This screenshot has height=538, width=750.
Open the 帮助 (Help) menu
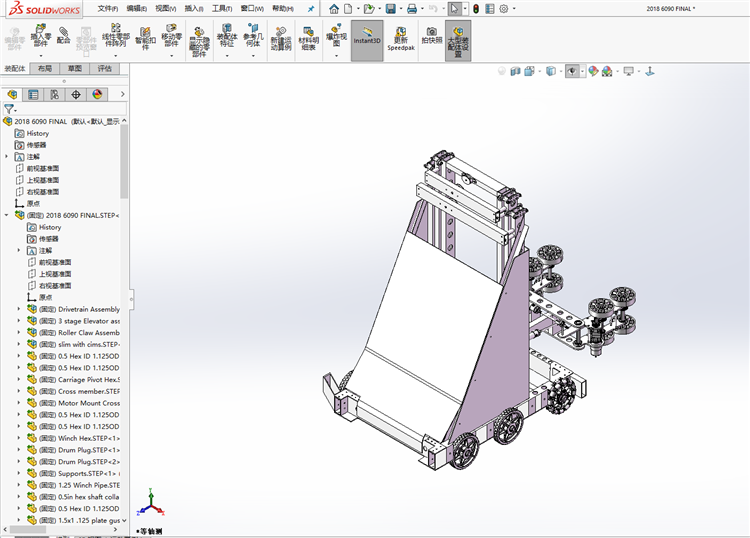coord(283,9)
